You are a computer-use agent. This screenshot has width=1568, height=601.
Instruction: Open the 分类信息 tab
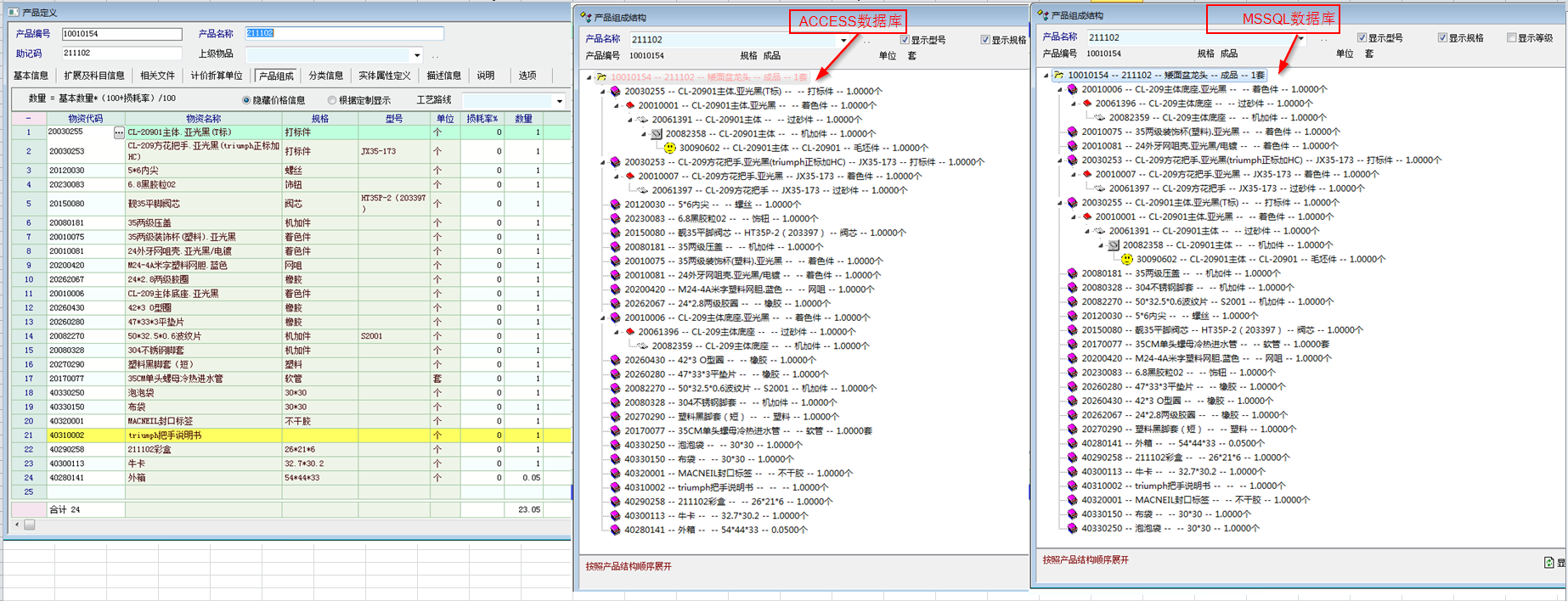tap(325, 76)
